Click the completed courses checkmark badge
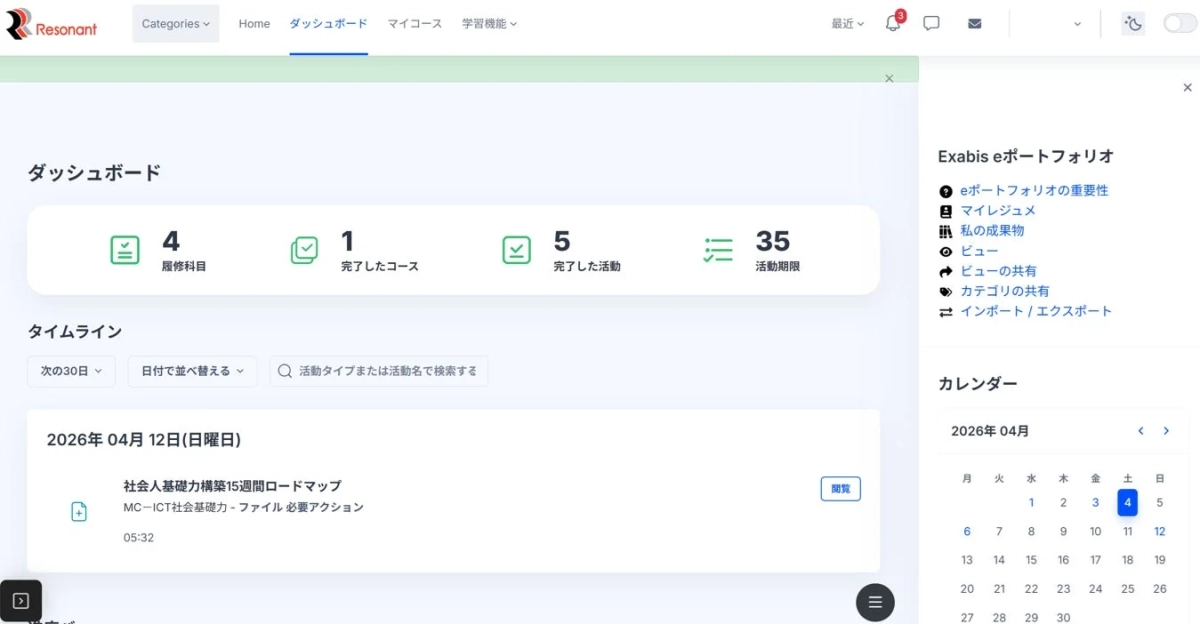This screenshot has height=624, width=1200. [304, 250]
